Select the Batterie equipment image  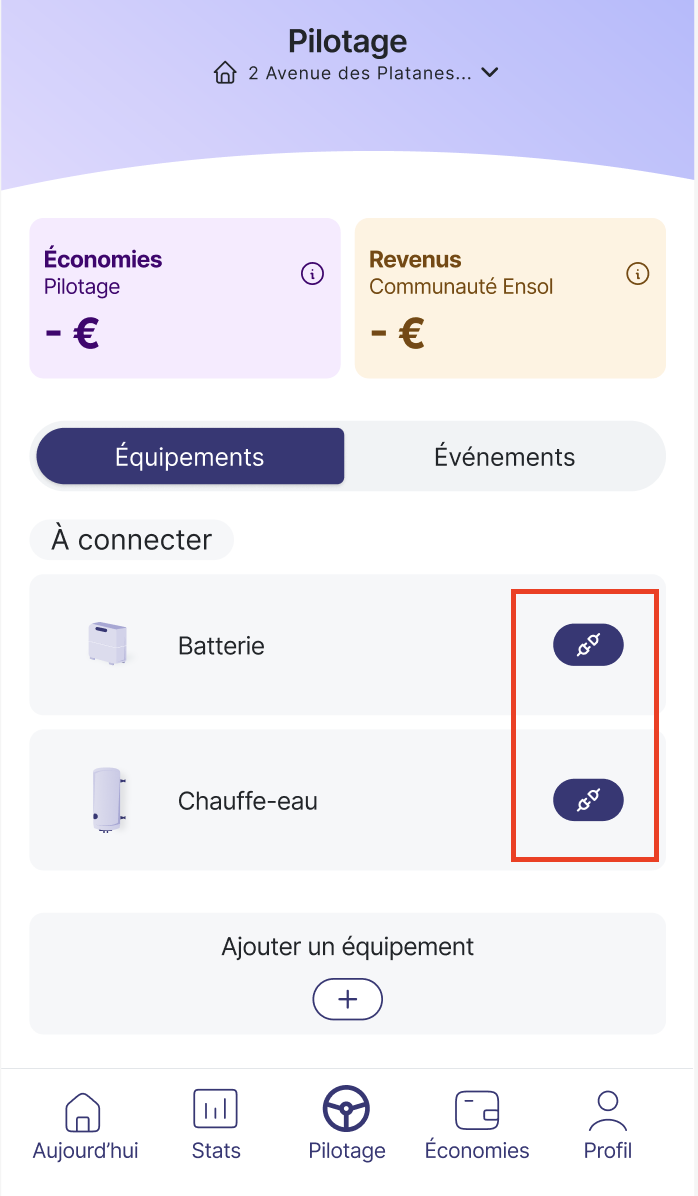pyautogui.click(x=108, y=645)
